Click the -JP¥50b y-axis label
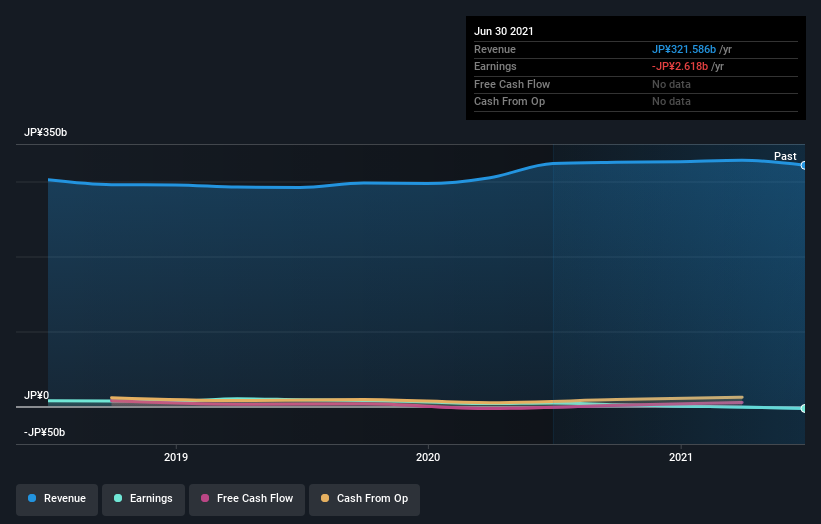The width and height of the screenshot is (821, 524). (x=45, y=432)
